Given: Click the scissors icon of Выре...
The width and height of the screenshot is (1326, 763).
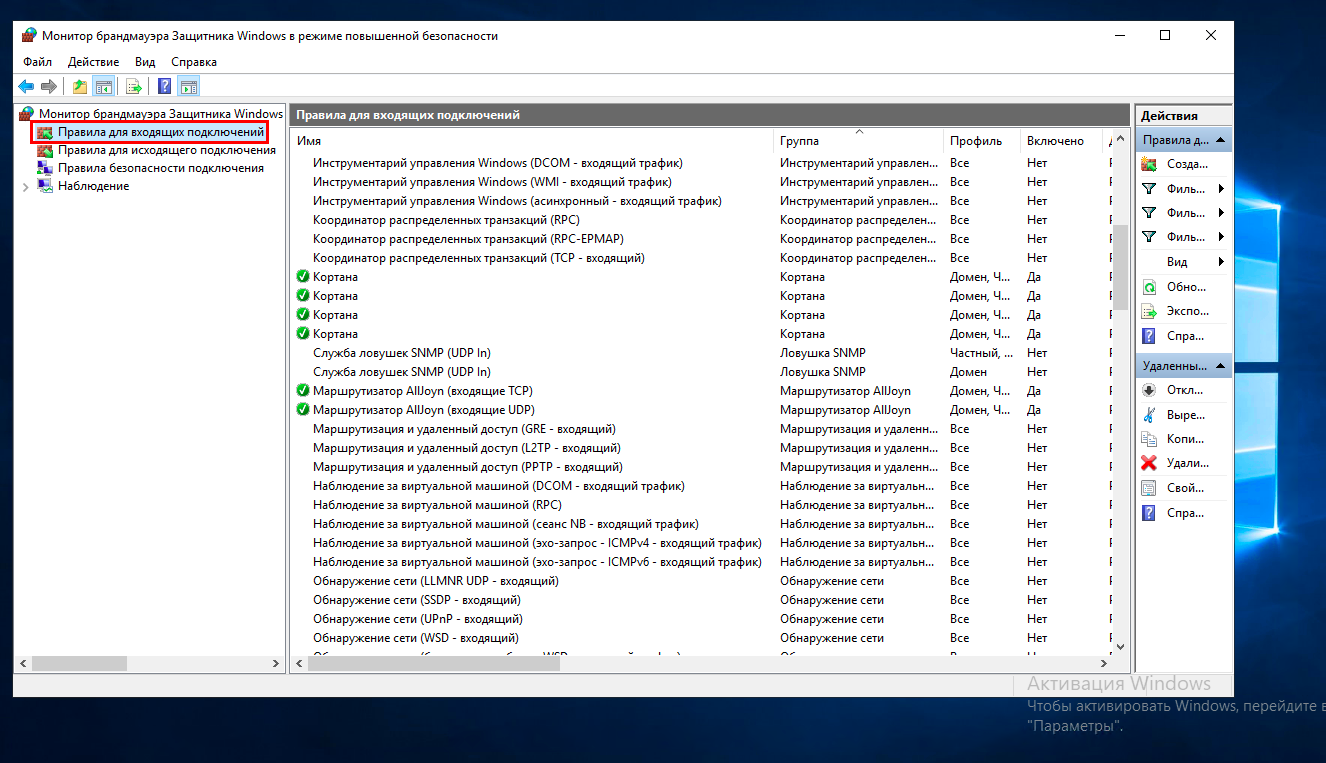Looking at the screenshot, I should point(1149,414).
